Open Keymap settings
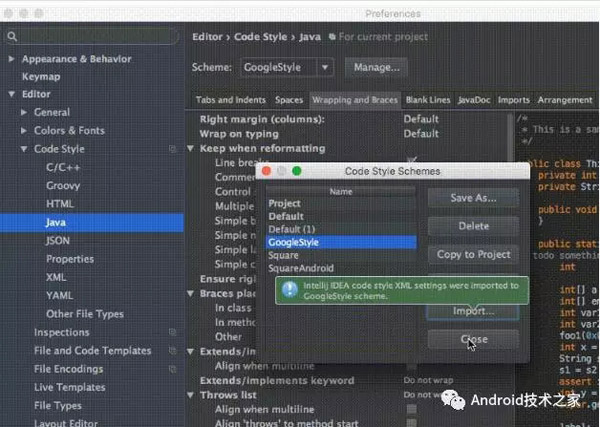Viewport: 600px width, 427px height. pyautogui.click(x=41, y=77)
